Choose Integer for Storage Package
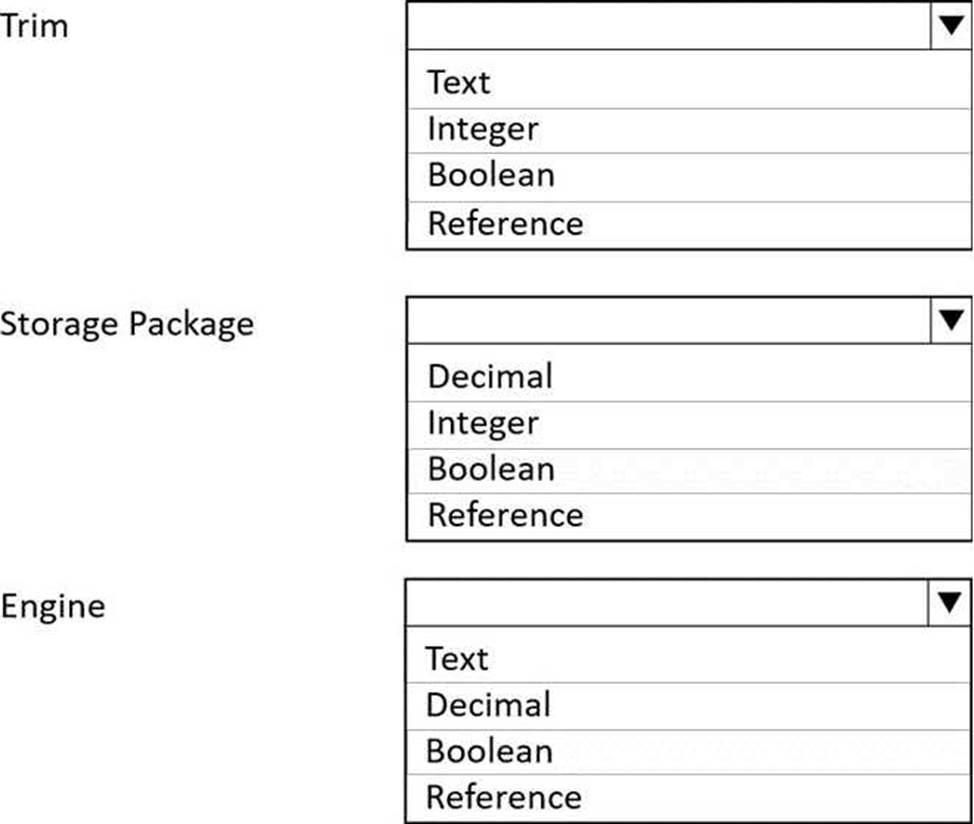 click(689, 425)
